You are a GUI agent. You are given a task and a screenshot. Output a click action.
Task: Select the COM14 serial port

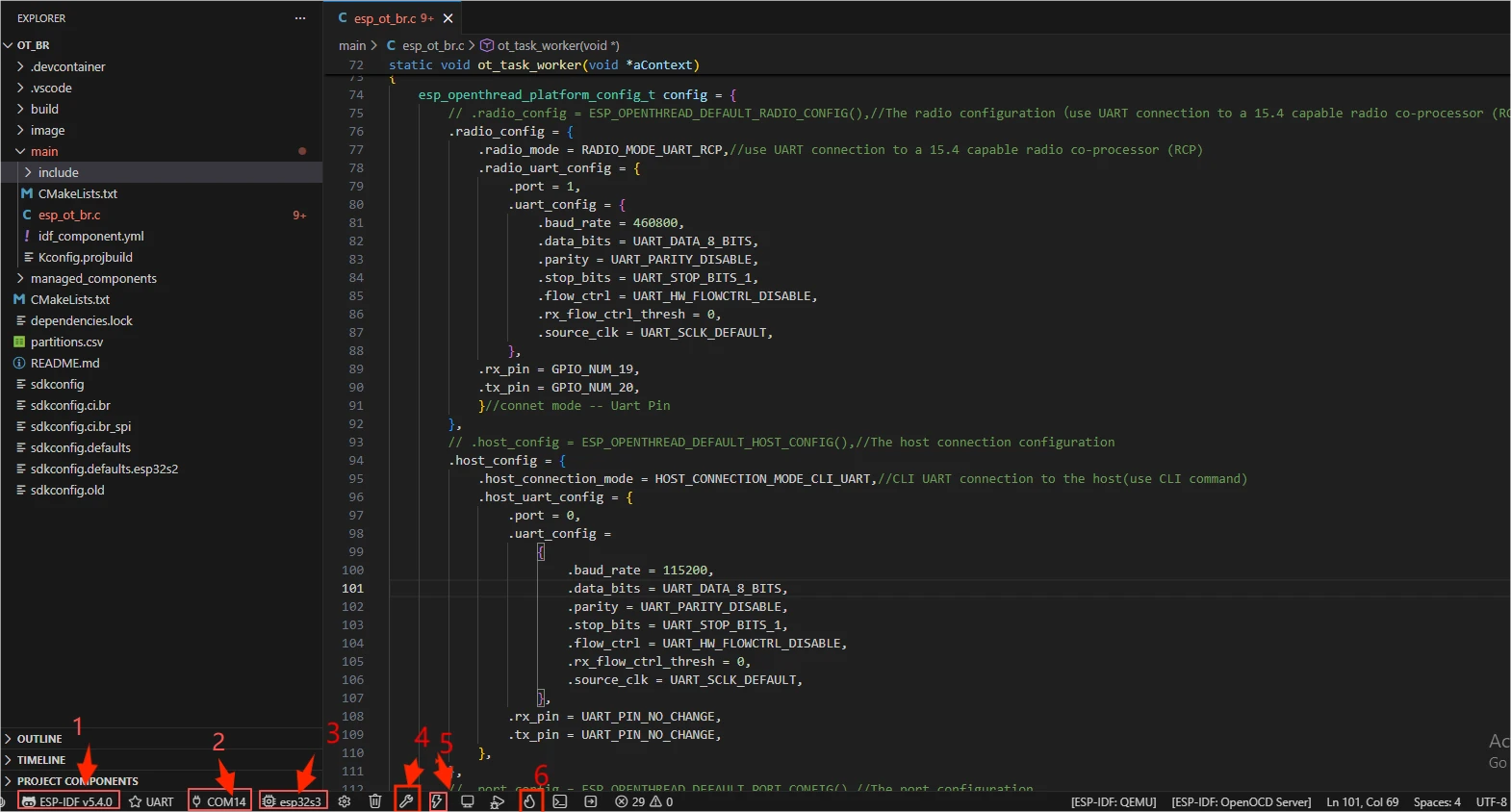pos(219,801)
